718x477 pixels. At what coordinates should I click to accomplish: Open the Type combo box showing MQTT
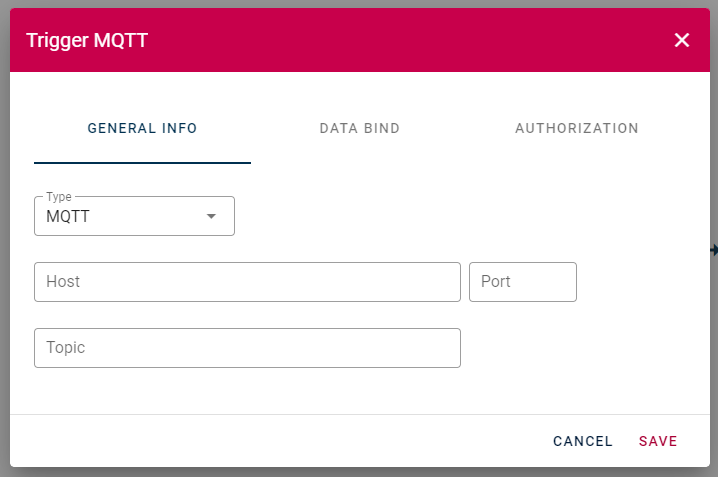point(134,216)
